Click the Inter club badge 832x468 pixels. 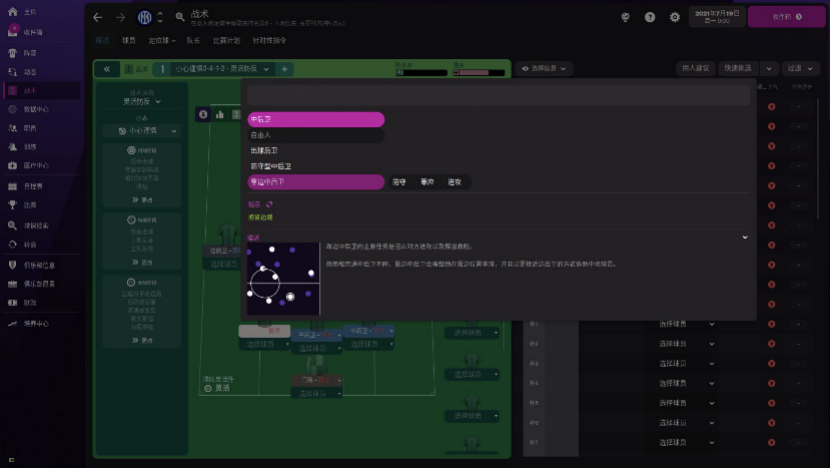144,18
